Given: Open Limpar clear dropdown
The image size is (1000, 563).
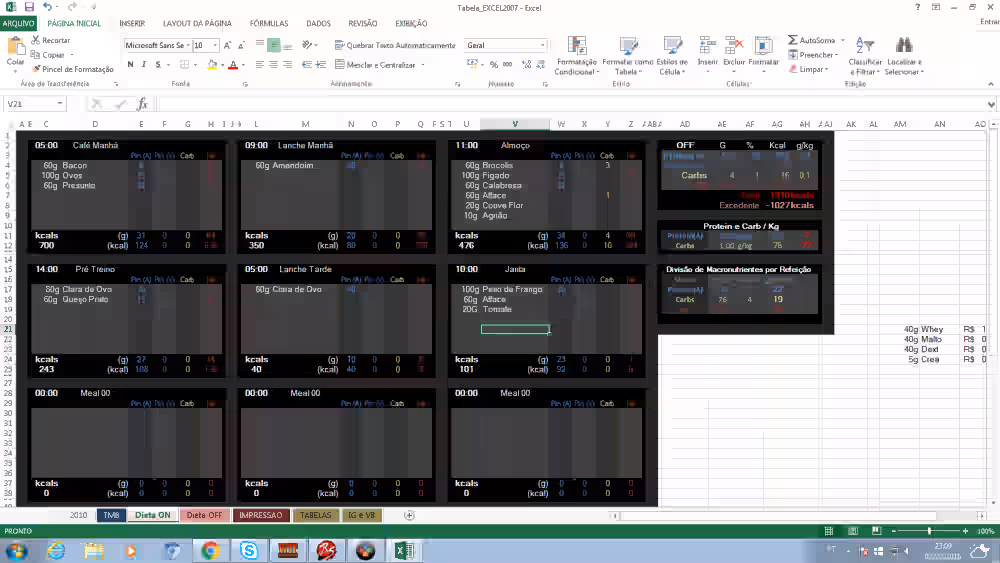Looking at the screenshot, I should point(808,69).
